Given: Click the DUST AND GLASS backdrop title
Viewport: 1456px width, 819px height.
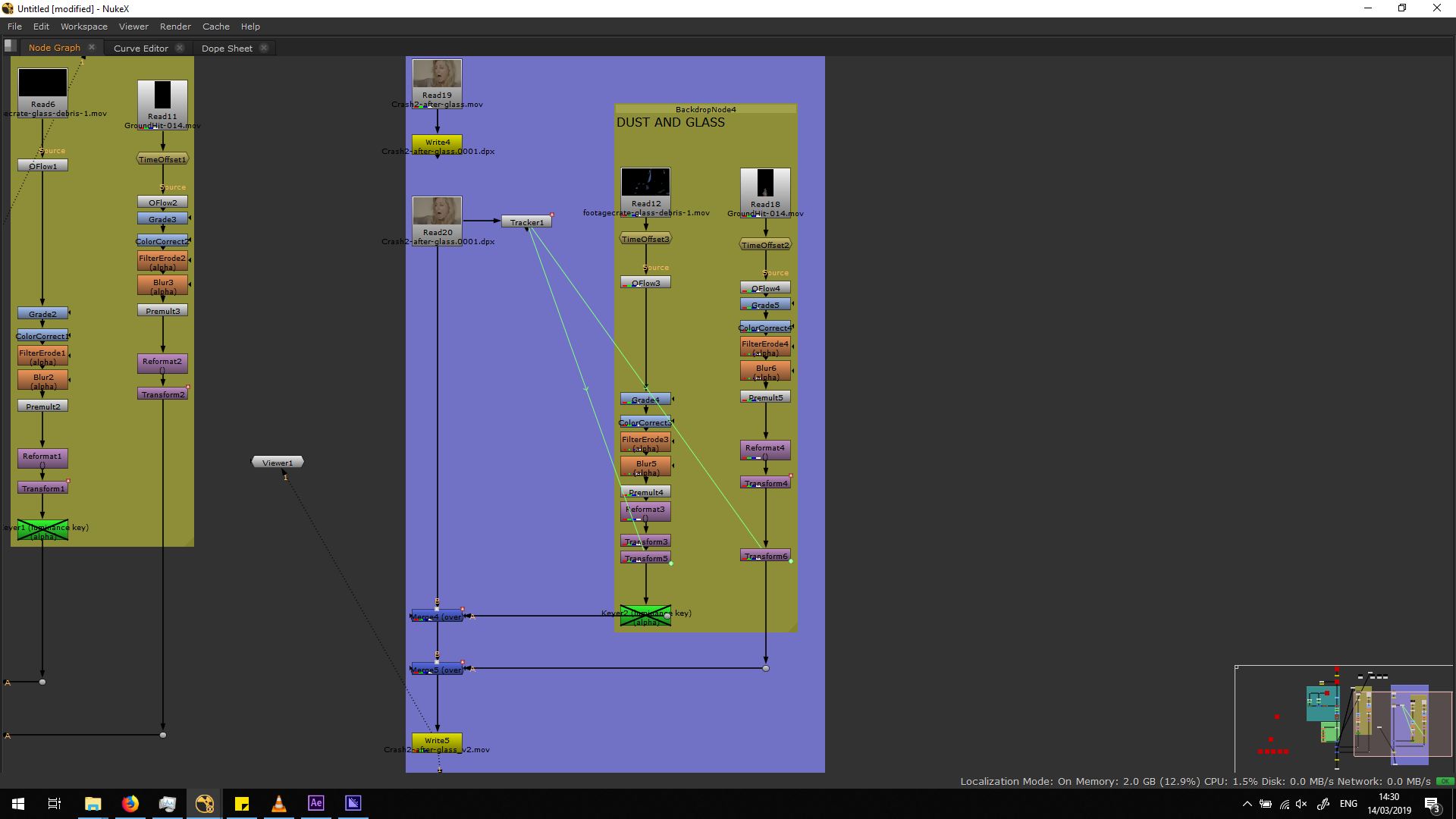Looking at the screenshot, I should coord(670,123).
